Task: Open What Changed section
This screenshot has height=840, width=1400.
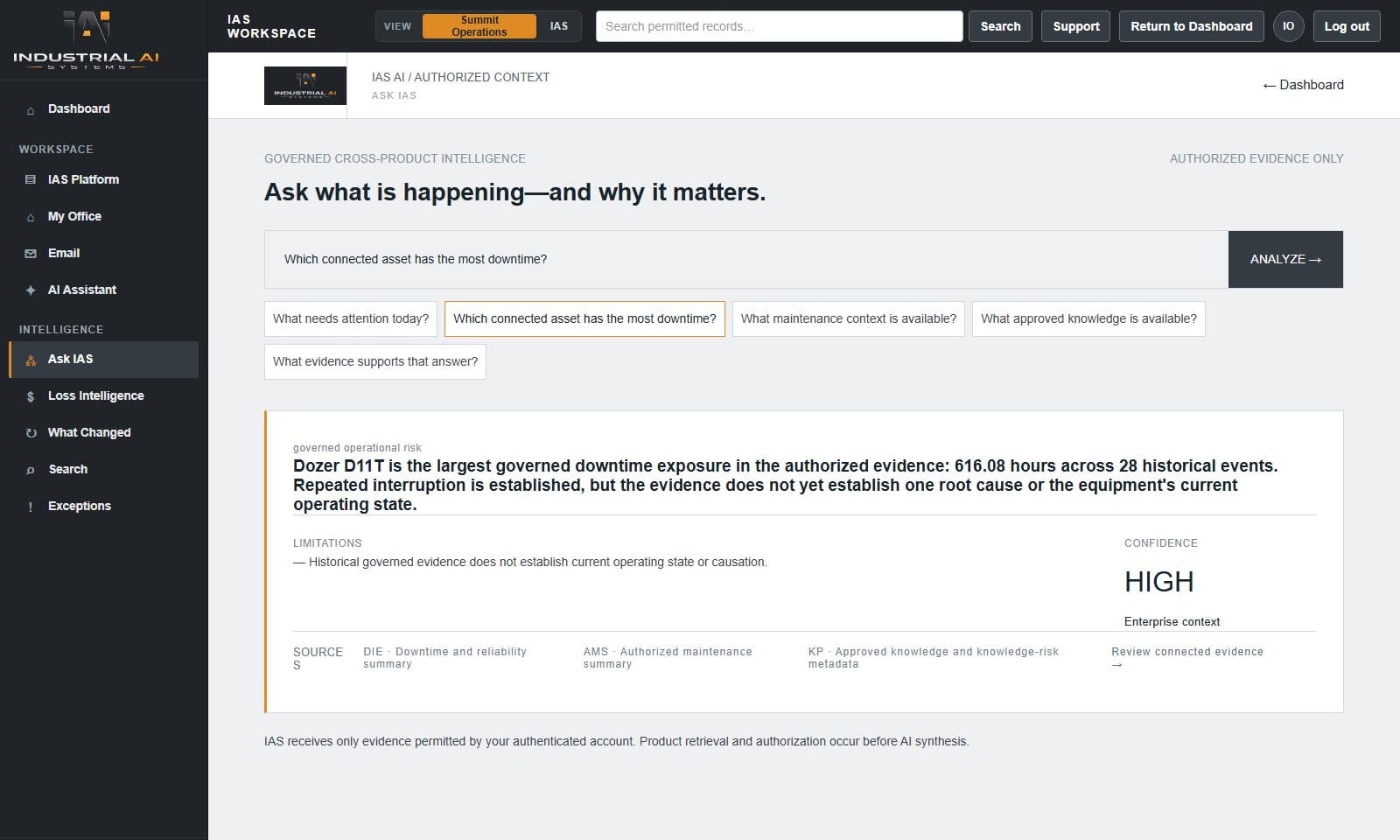Action: point(103,433)
